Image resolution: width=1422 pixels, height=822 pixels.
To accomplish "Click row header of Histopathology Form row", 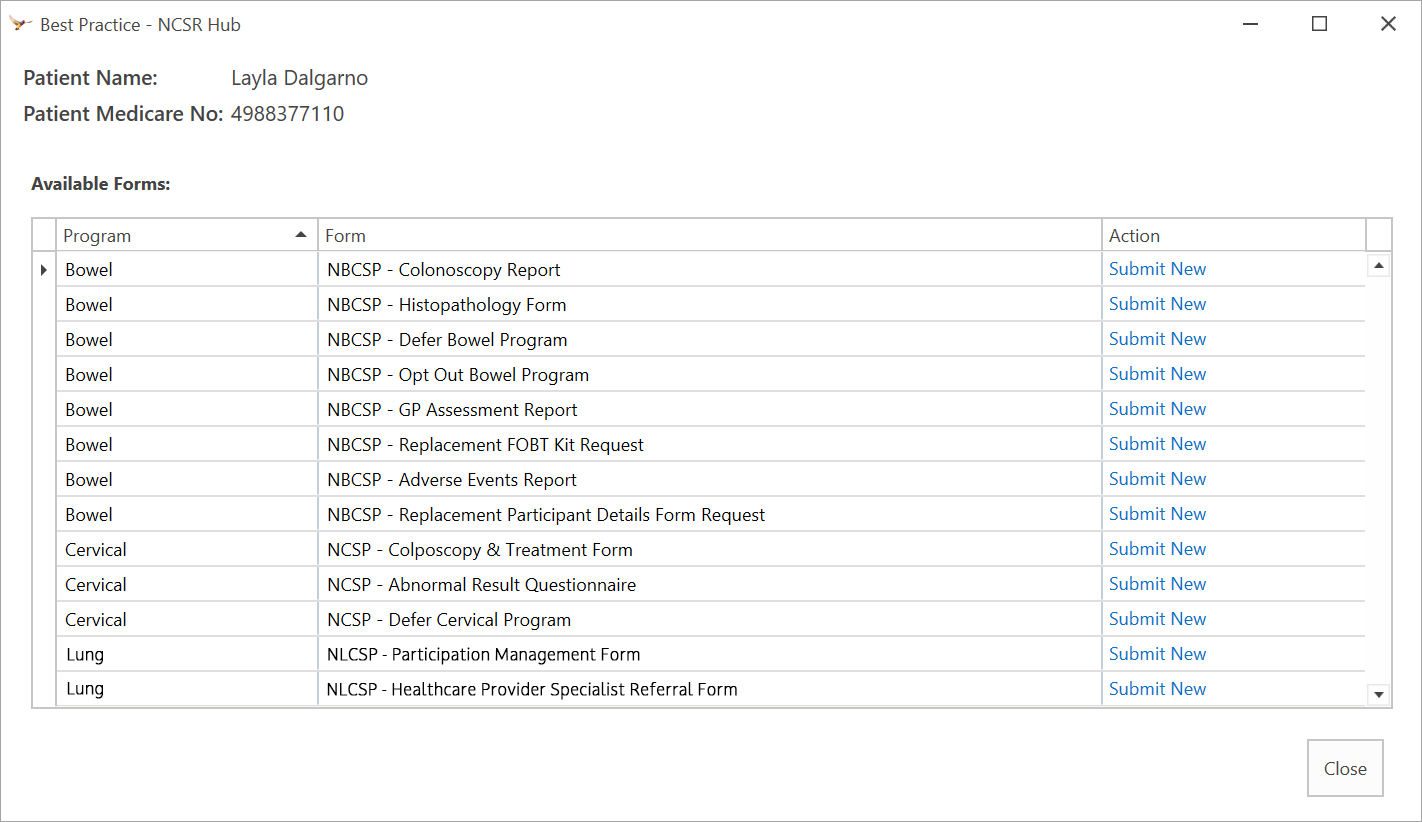I will click(x=44, y=305).
